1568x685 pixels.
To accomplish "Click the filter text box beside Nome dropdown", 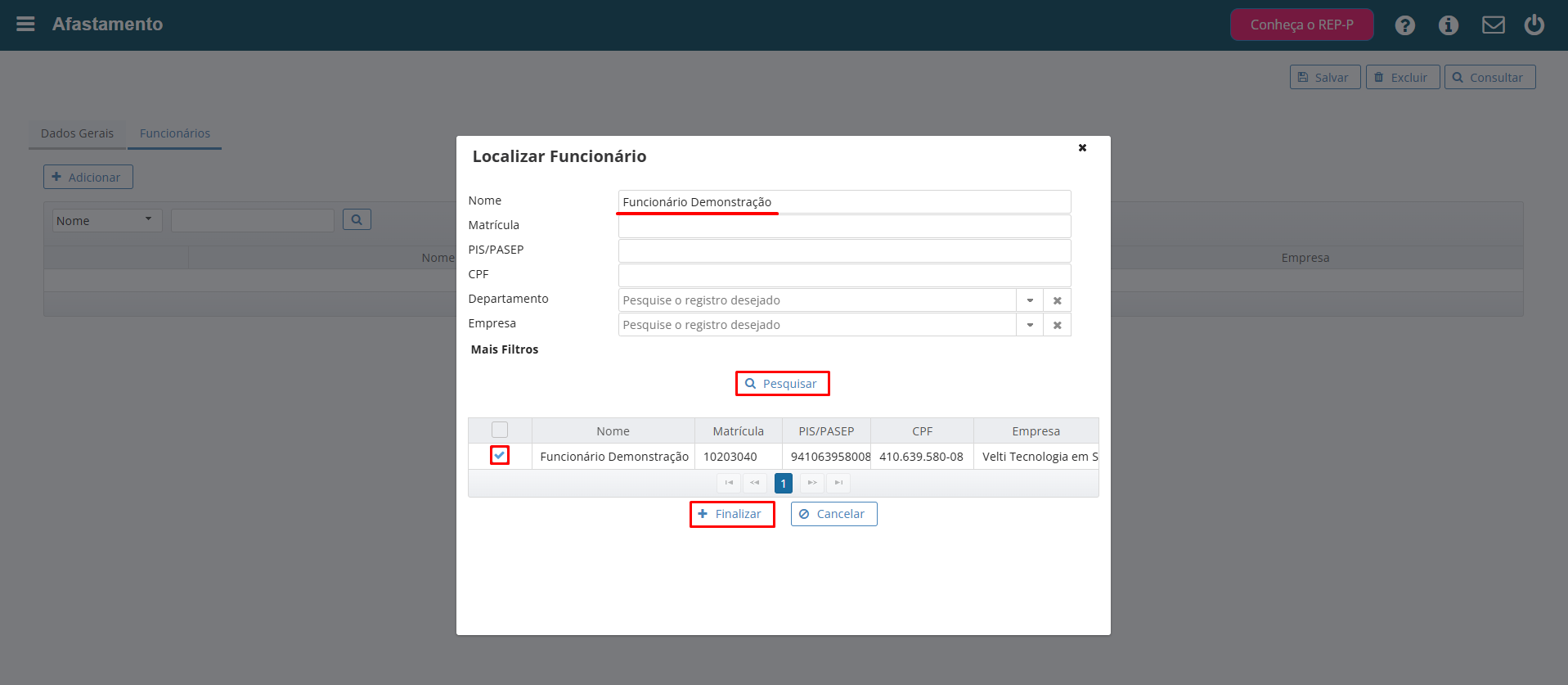I will click(x=253, y=220).
